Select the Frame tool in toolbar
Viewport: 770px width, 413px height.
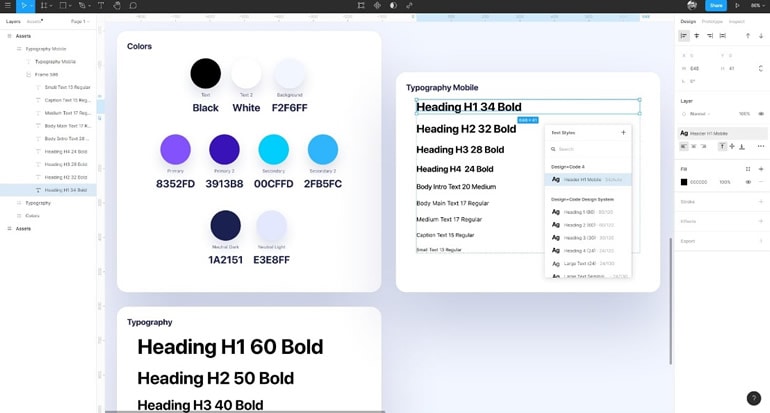pos(44,6)
